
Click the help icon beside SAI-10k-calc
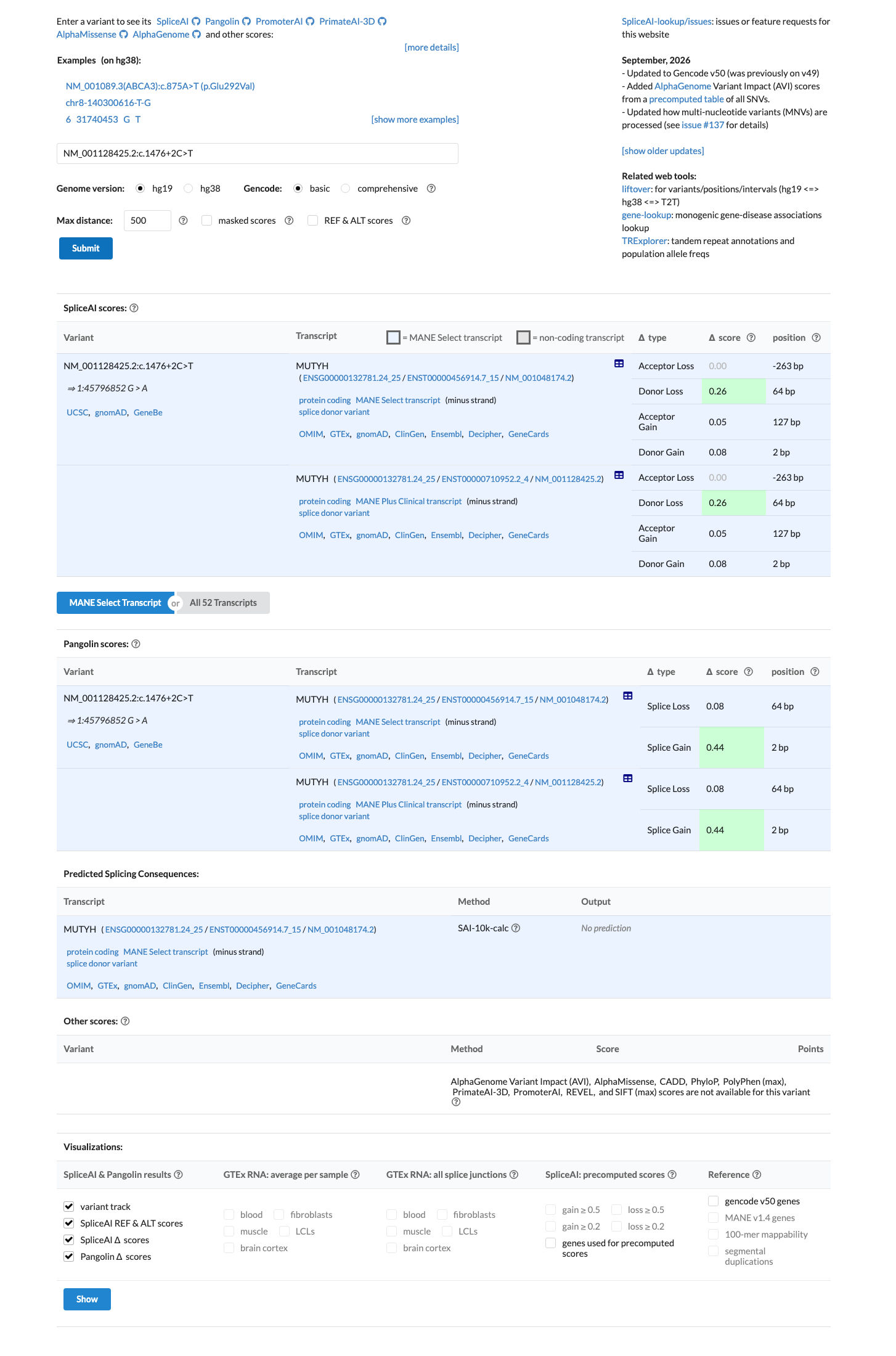[516, 928]
